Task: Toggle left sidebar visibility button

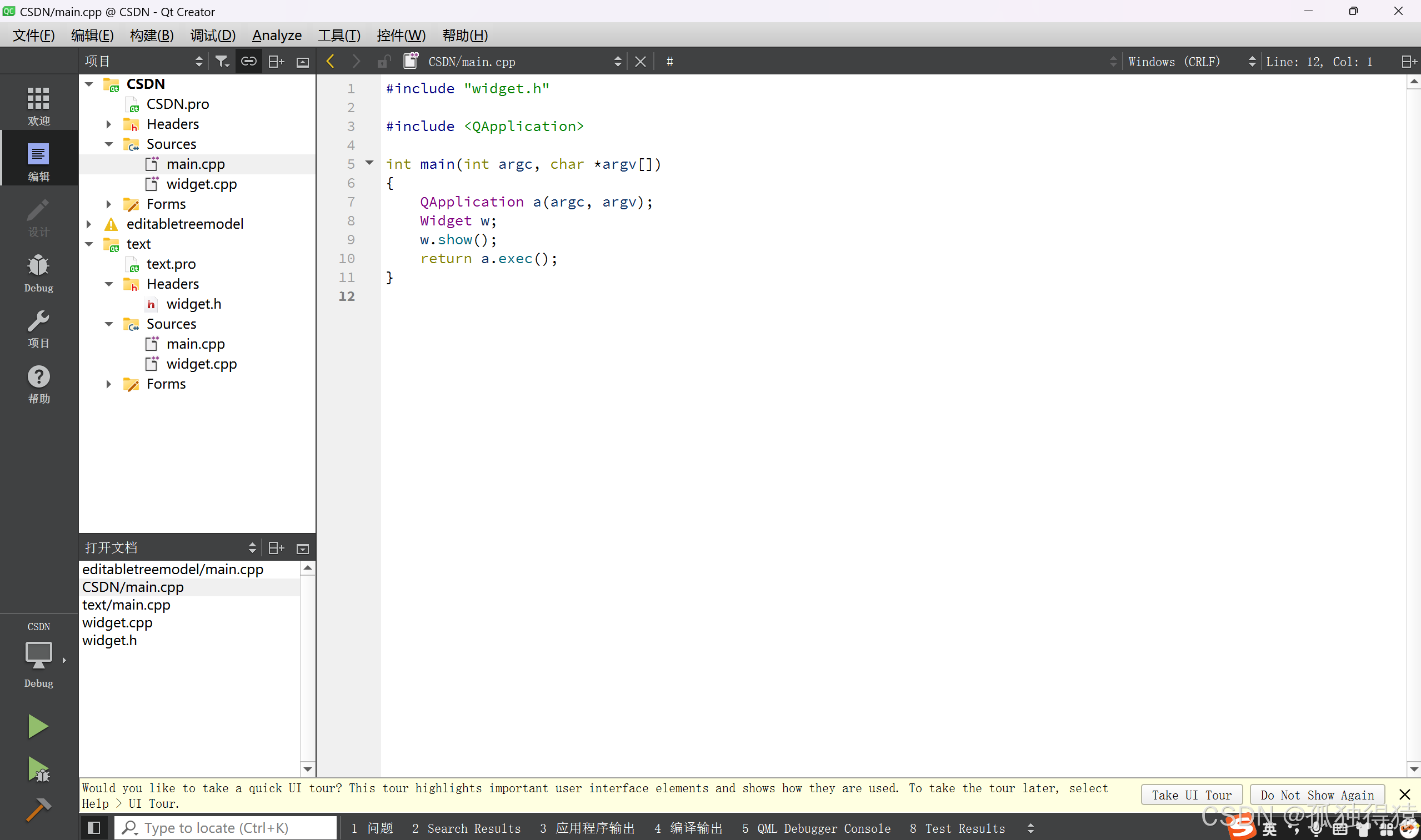Action: (x=94, y=828)
